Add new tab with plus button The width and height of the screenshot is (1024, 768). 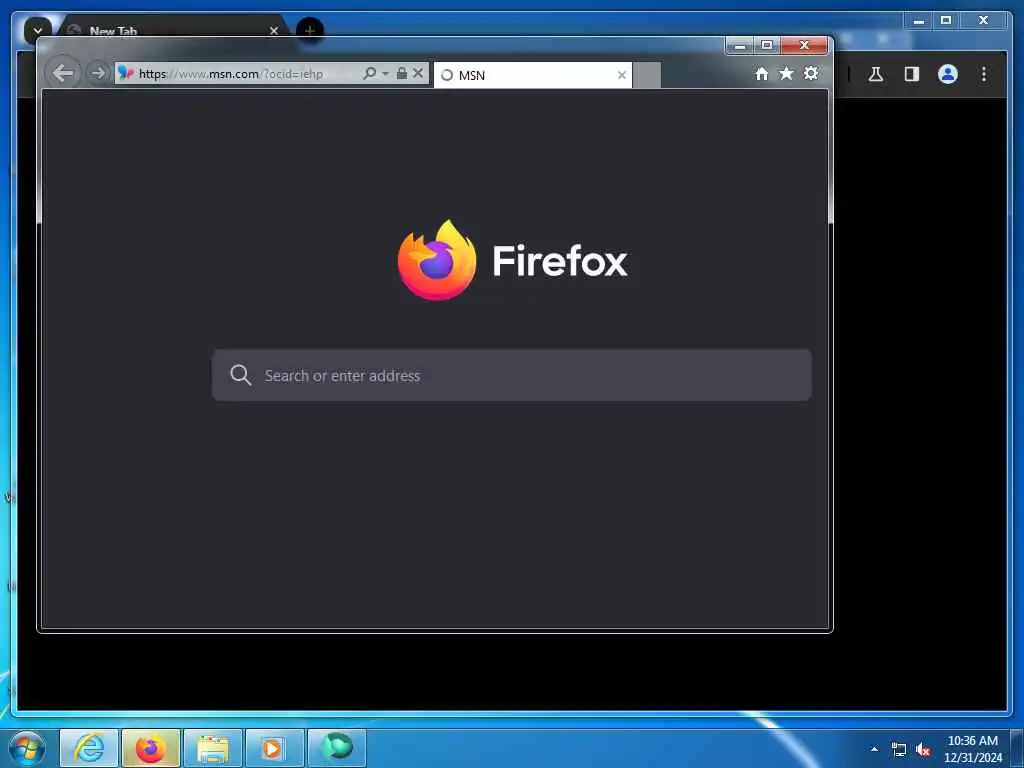point(310,30)
